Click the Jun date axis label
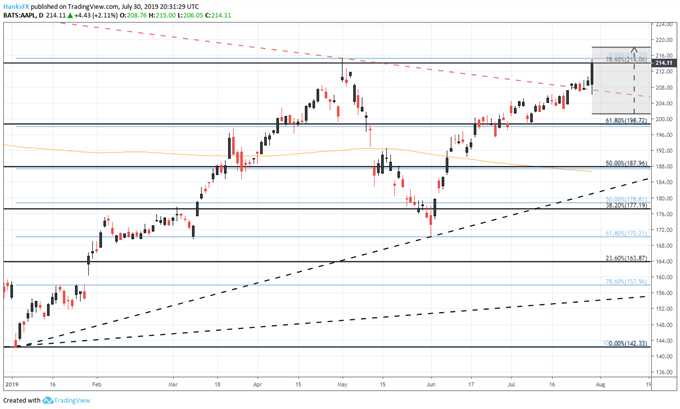680x409 pixels. coord(431,384)
